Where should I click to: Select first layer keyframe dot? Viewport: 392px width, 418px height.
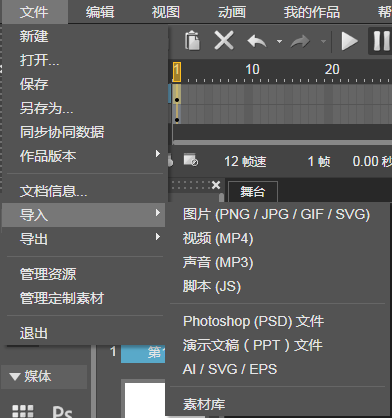coord(177,100)
